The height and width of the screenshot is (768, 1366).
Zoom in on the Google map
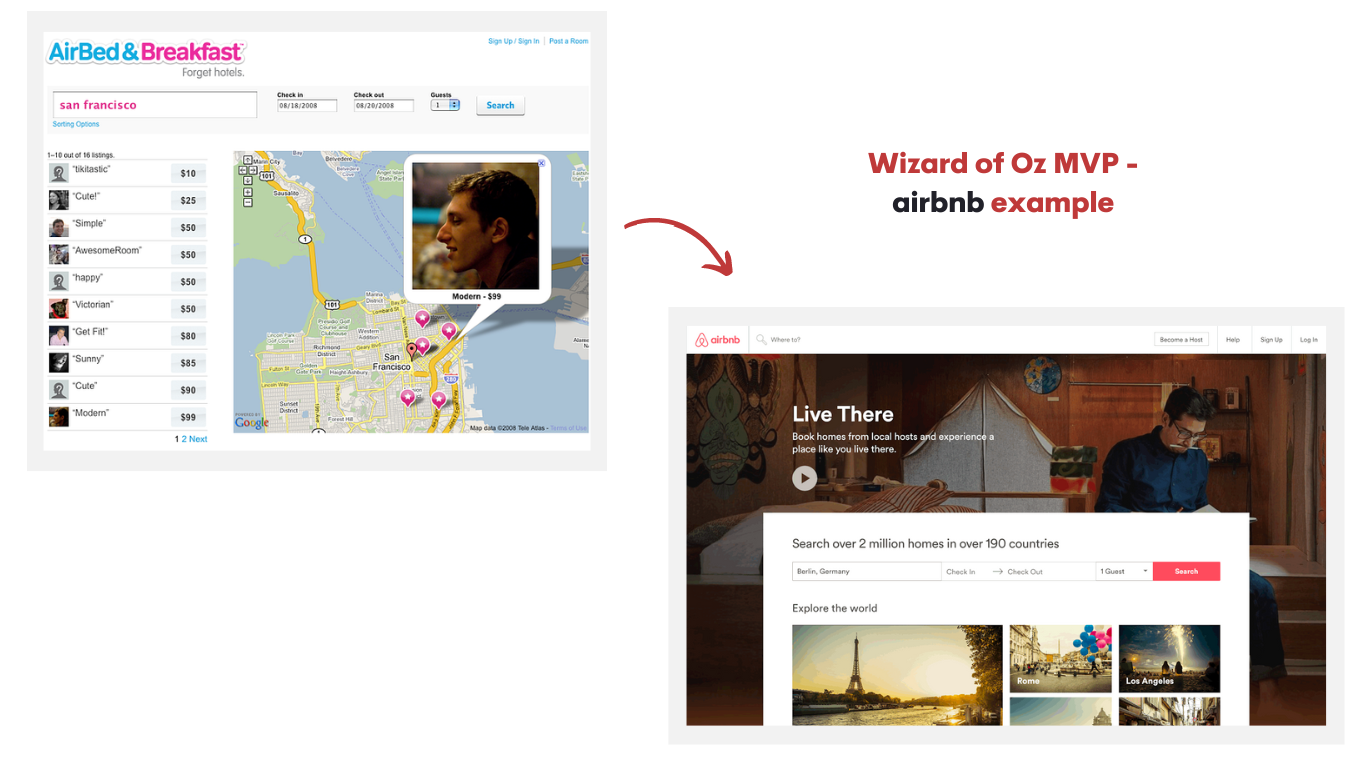247,190
